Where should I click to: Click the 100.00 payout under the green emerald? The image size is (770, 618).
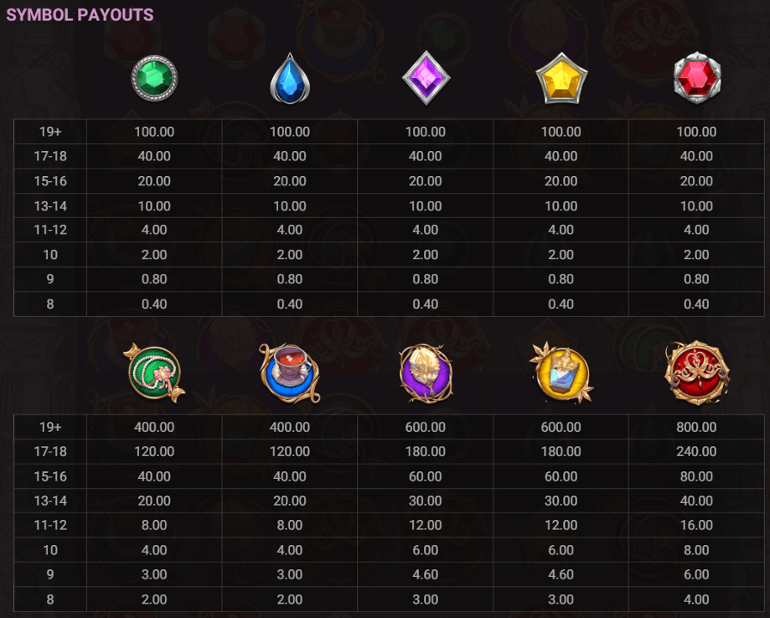point(154,132)
